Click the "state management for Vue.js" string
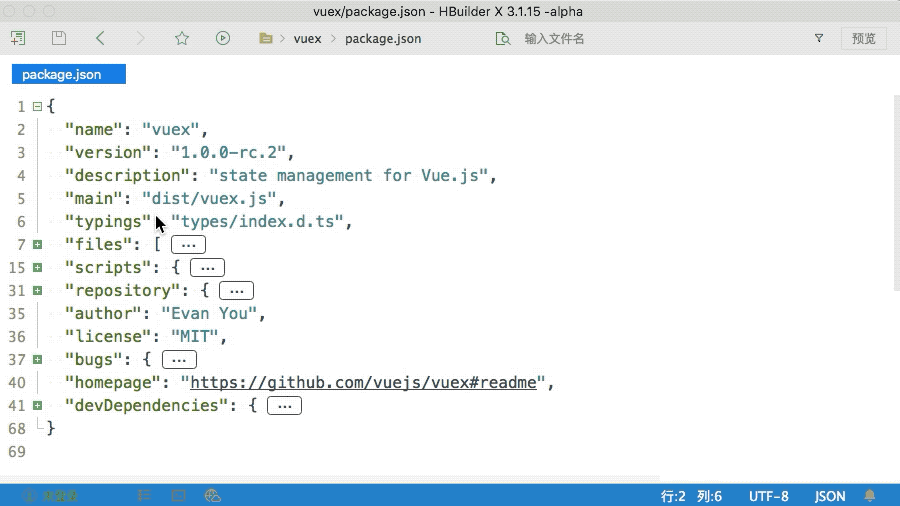The image size is (900, 506). tap(348, 176)
